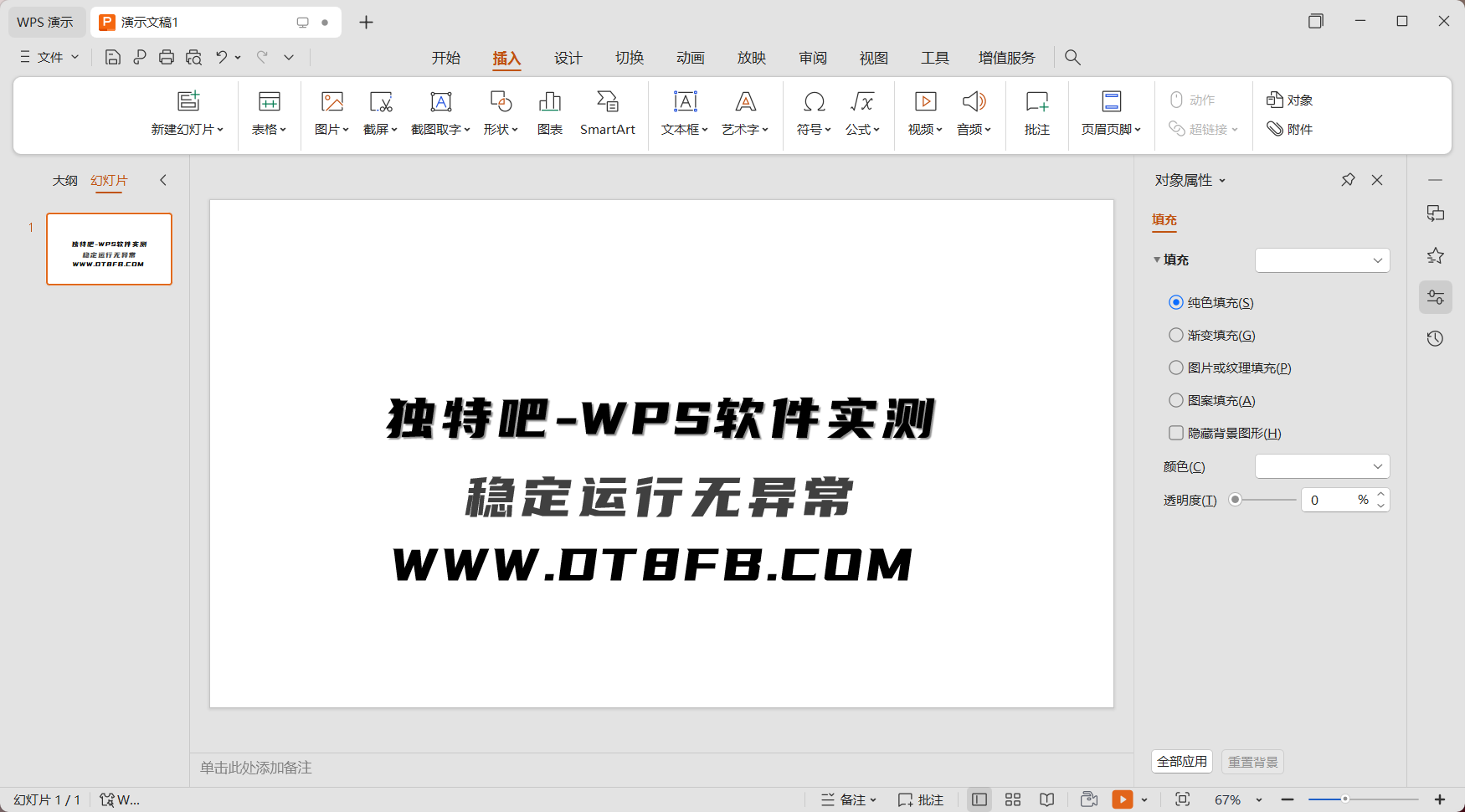This screenshot has width=1465, height=812.
Task: Open the 备注 notes dropdown in status bar
Action: pyautogui.click(x=848, y=799)
